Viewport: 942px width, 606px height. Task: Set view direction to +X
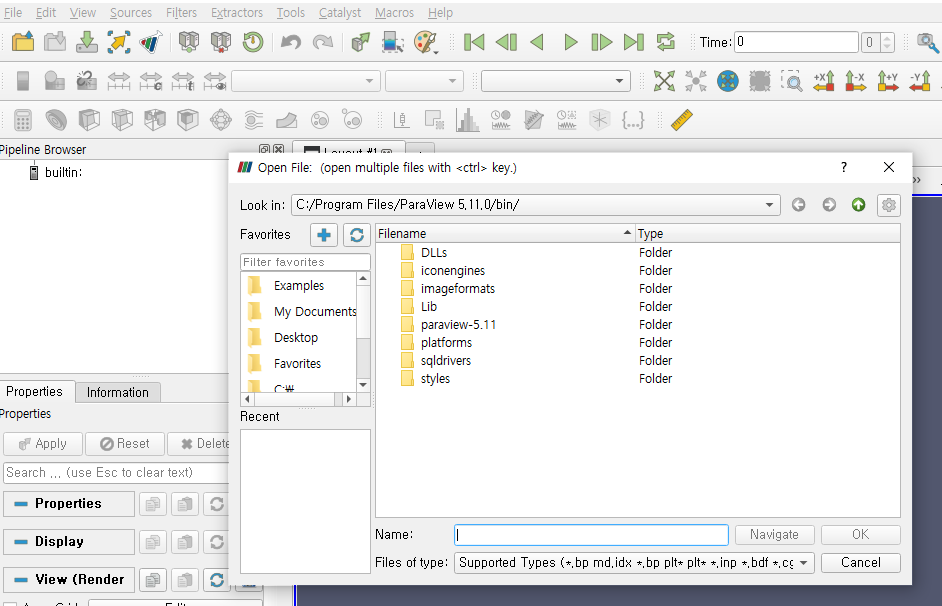[x=824, y=81]
